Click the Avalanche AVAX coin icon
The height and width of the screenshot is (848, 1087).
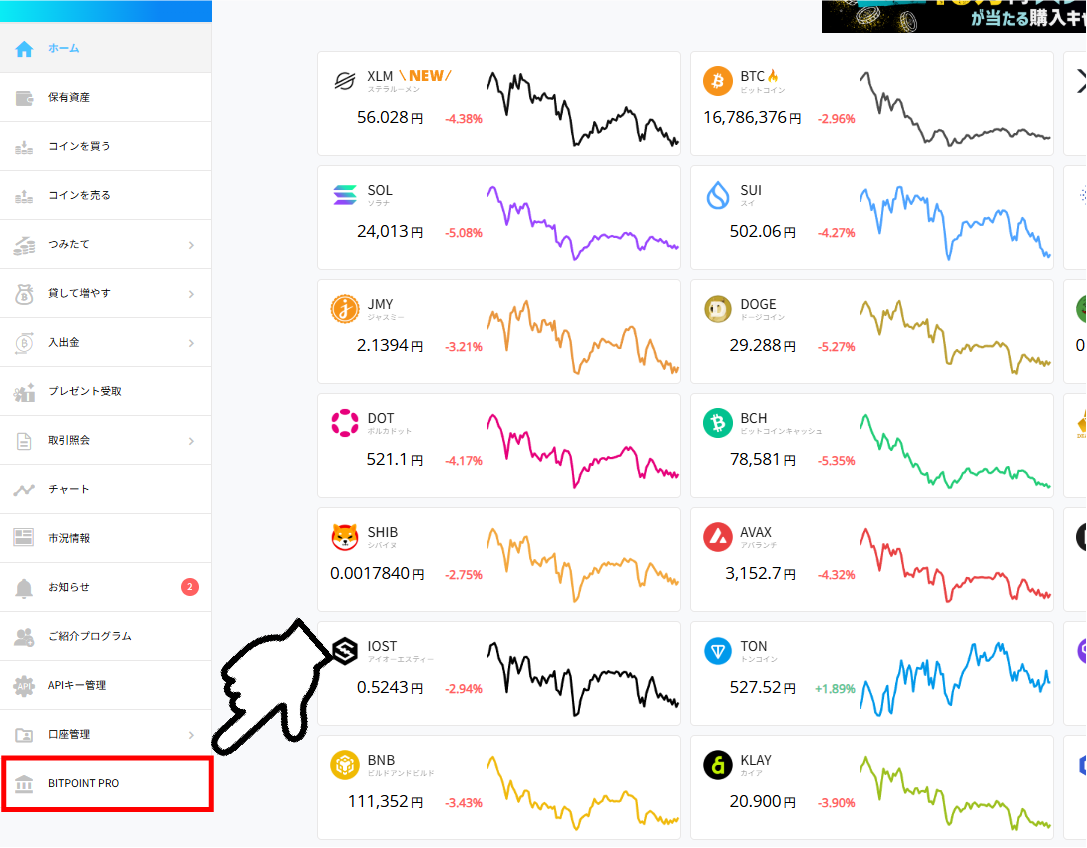click(717, 537)
